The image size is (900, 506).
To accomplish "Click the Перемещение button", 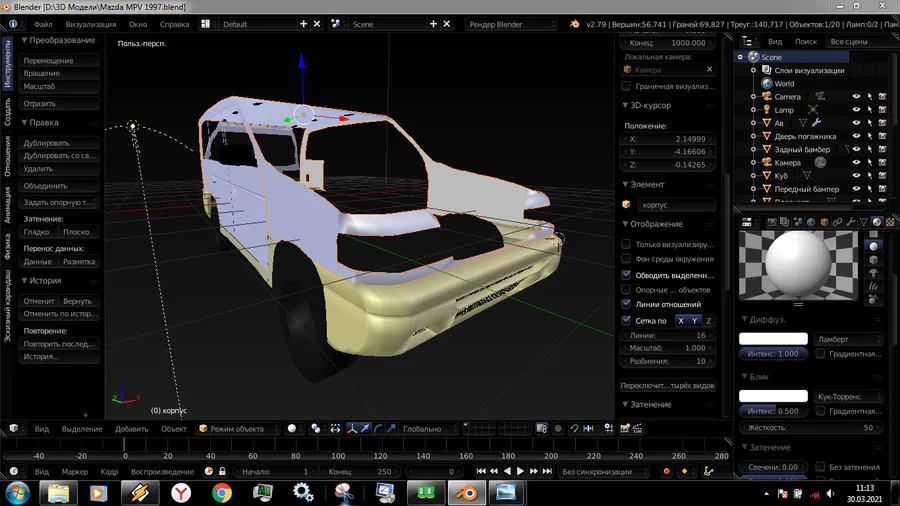I will point(59,60).
